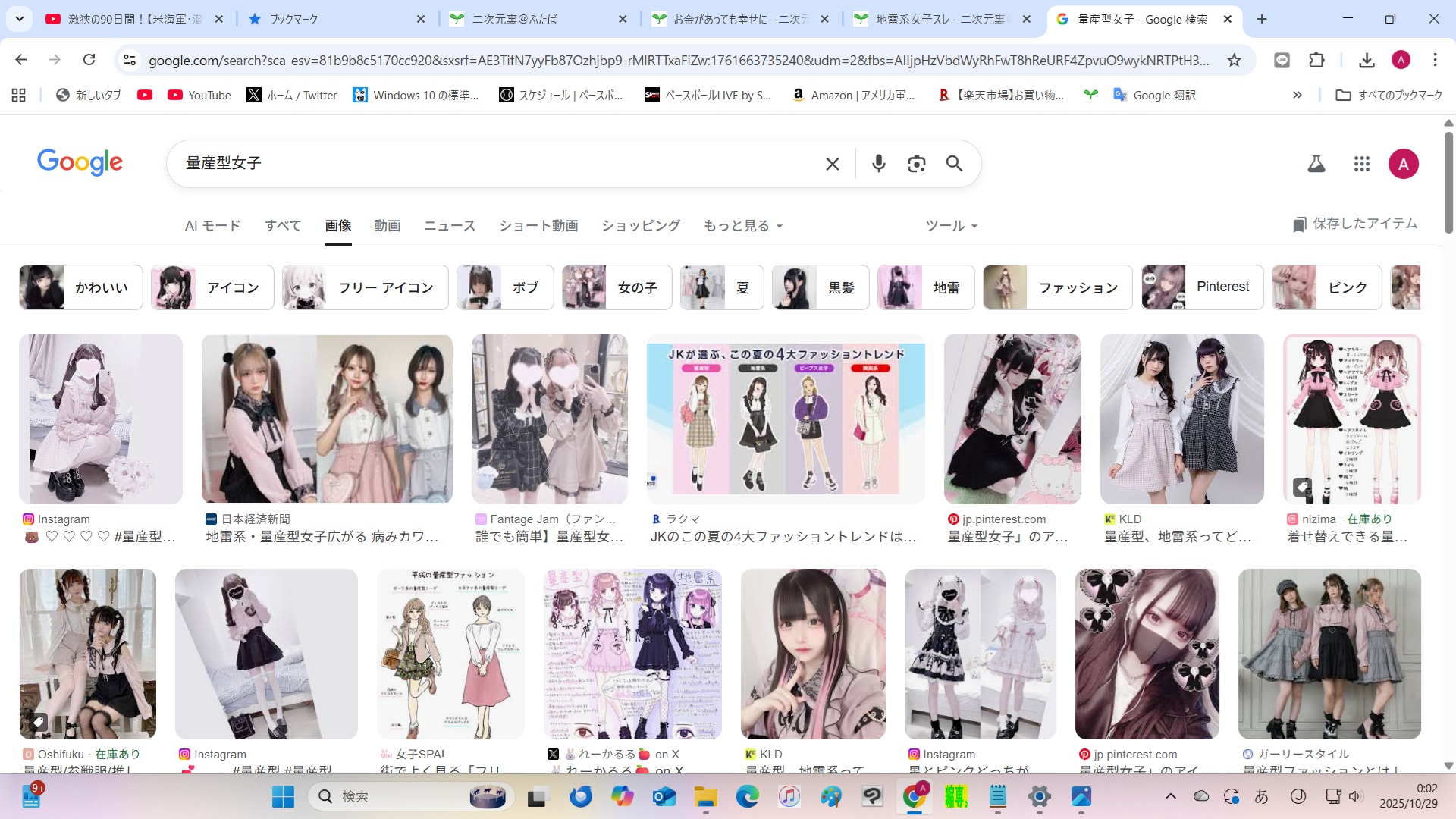Open Search Labs flask icon

pos(1316,164)
